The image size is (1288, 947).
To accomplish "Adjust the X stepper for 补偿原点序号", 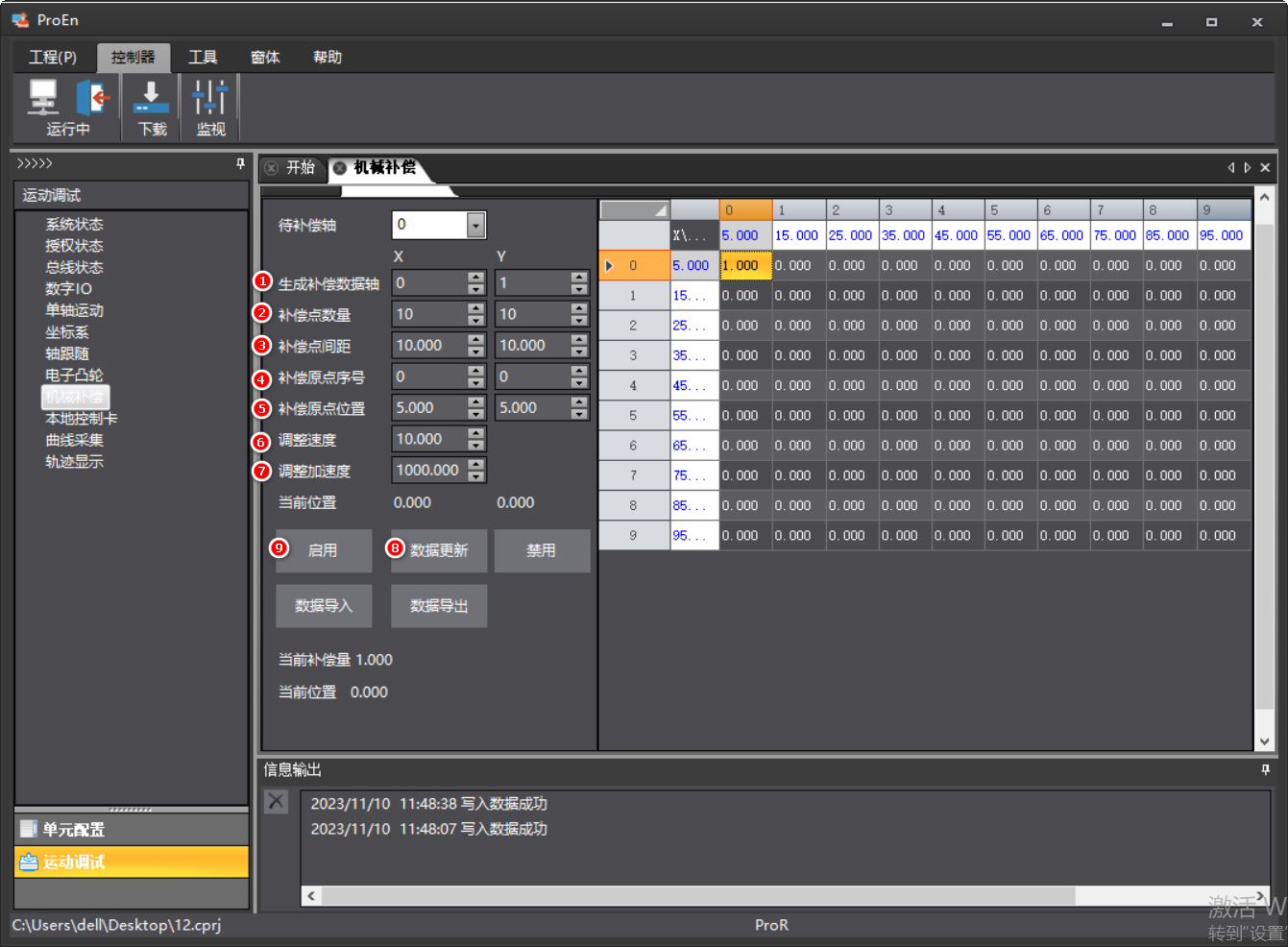I will 476,376.
